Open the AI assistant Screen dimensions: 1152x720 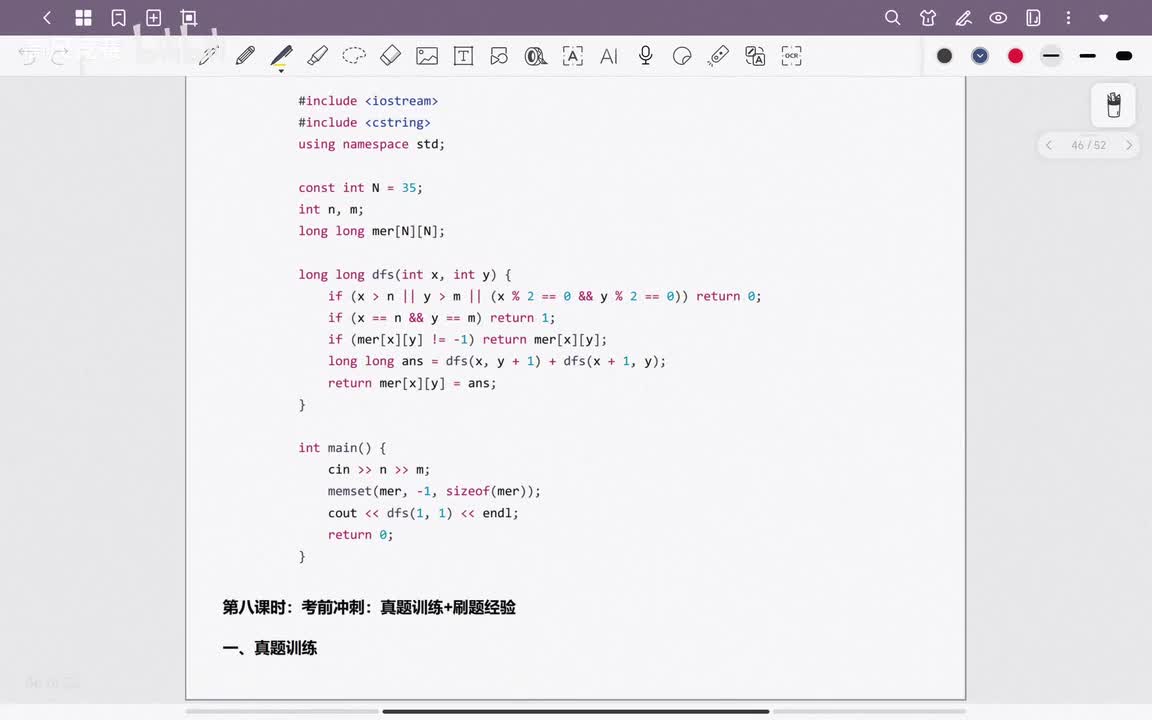click(x=609, y=56)
